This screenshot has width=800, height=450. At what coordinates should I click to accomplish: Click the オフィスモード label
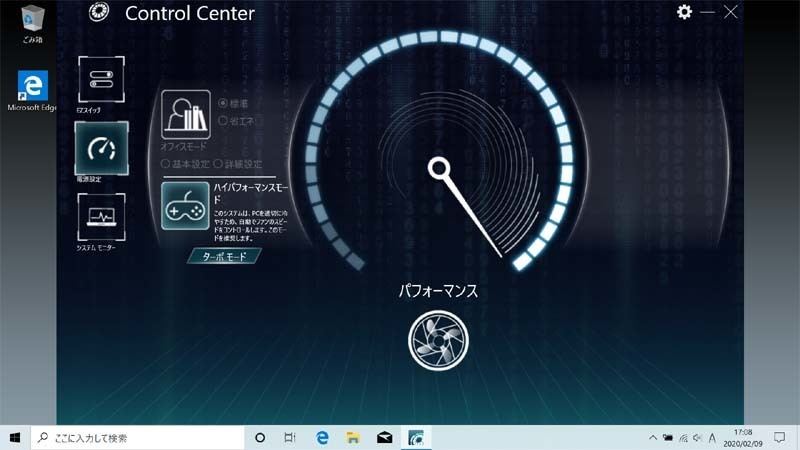[184, 146]
